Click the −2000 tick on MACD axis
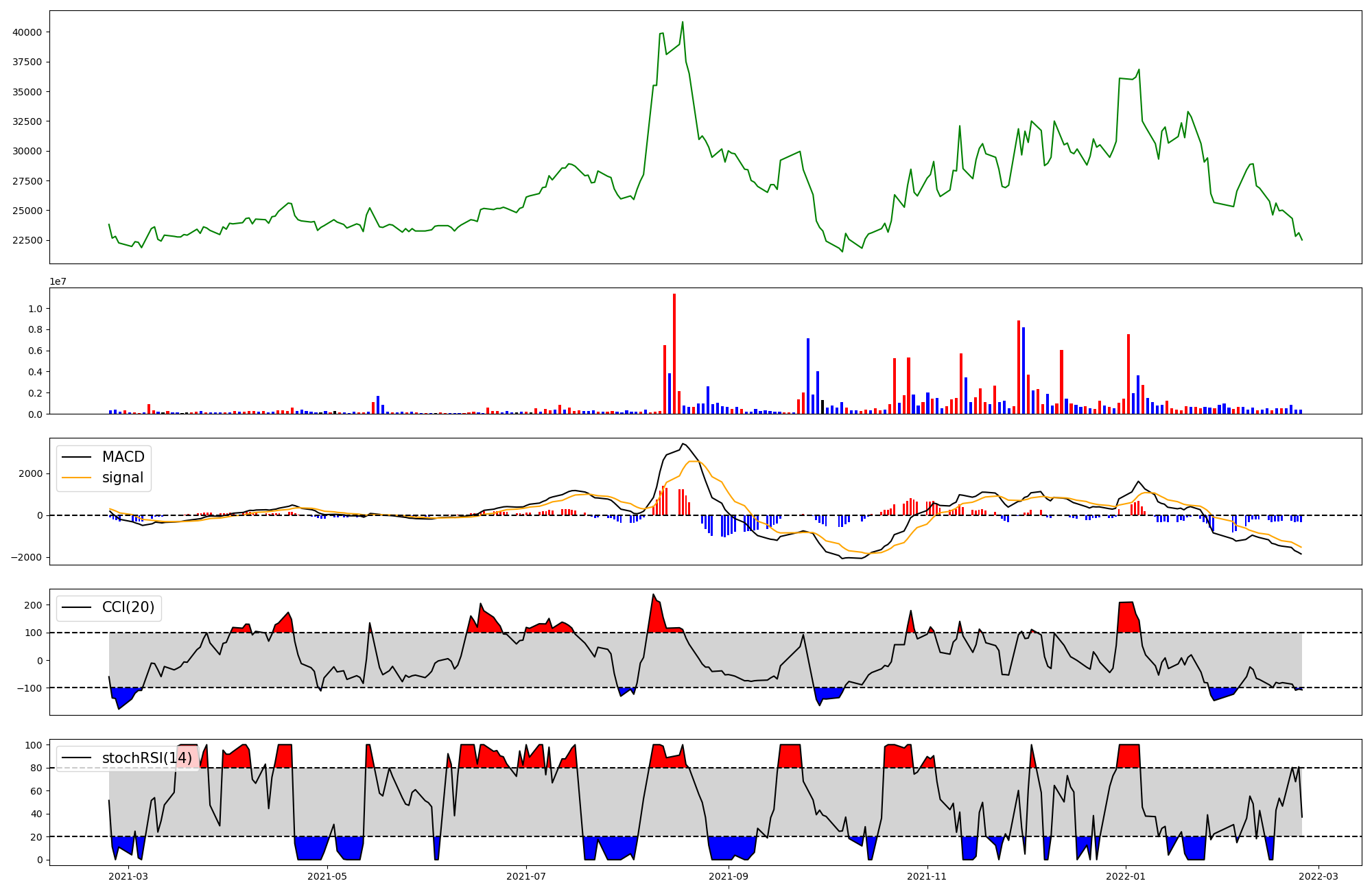 (x=27, y=557)
